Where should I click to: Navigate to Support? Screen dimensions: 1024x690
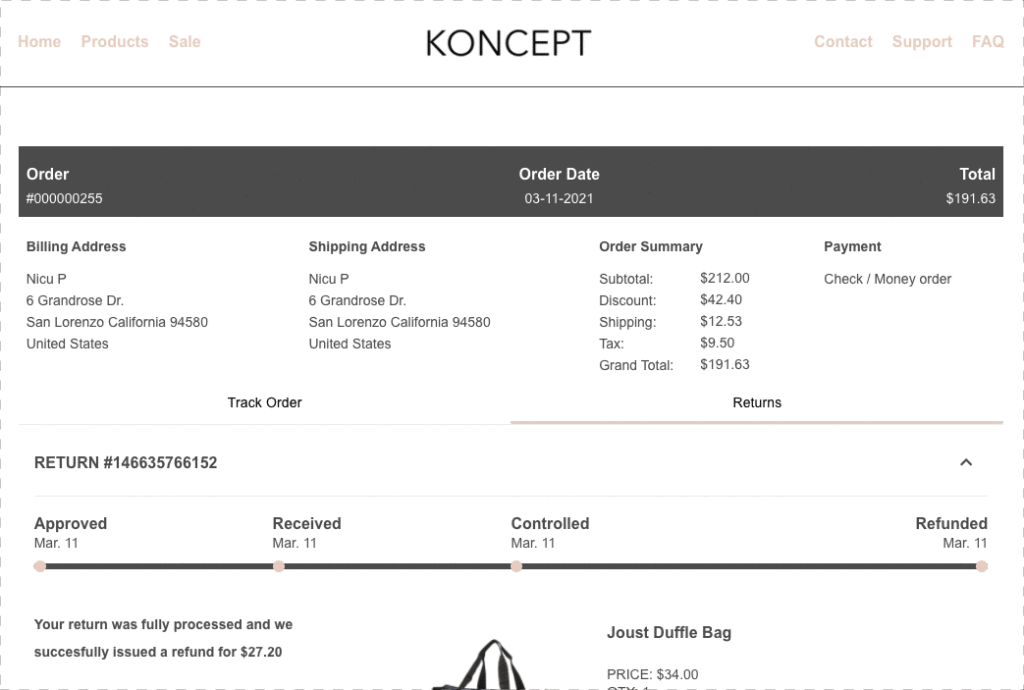[922, 41]
